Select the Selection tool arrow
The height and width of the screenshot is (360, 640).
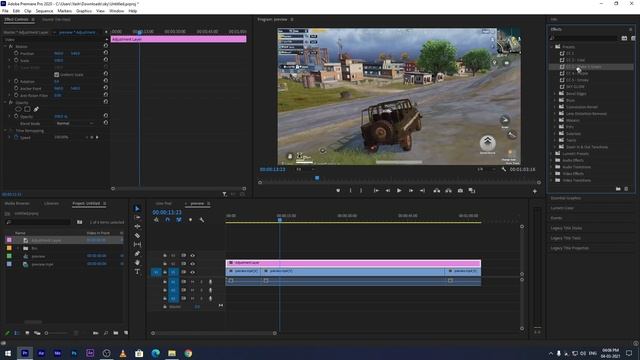click(x=137, y=209)
